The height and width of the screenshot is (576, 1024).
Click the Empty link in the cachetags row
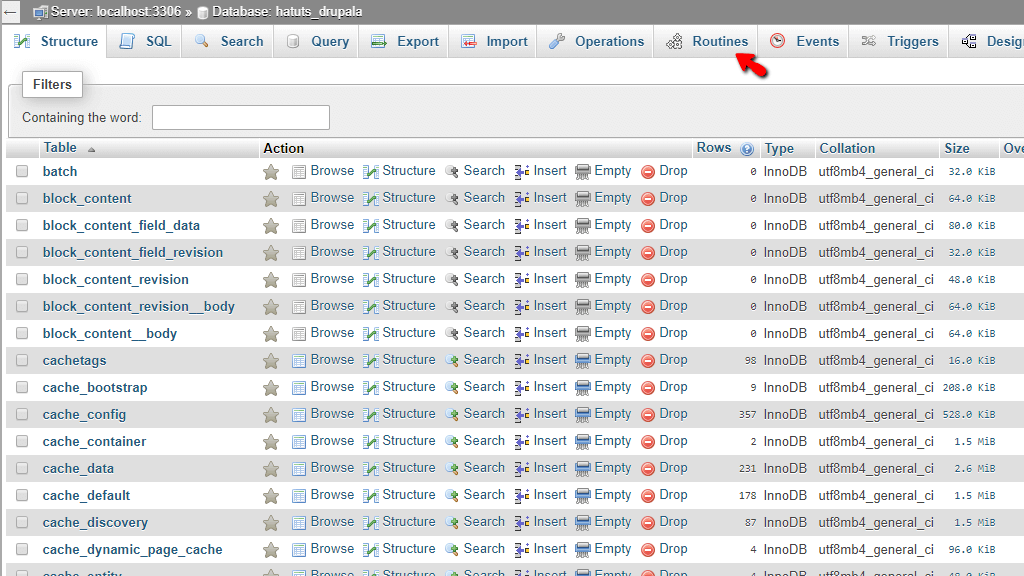tap(613, 360)
